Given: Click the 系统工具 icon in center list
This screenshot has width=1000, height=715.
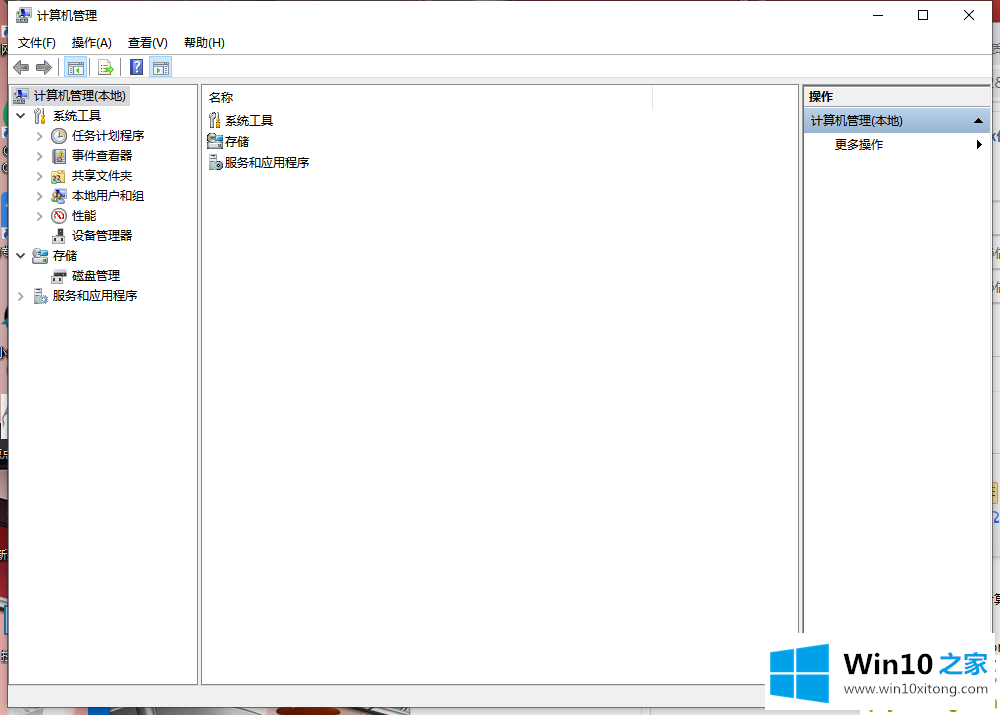Looking at the screenshot, I should (x=215, y=120).
